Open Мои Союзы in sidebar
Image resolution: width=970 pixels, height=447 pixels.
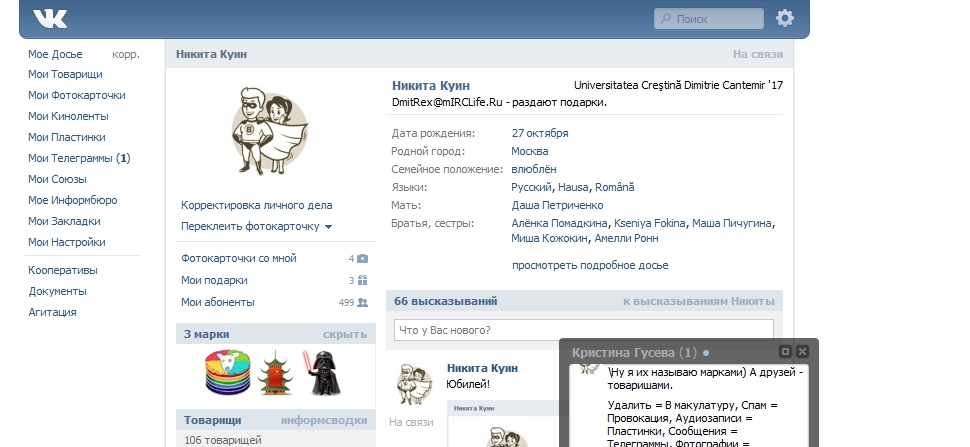[57, 179]
